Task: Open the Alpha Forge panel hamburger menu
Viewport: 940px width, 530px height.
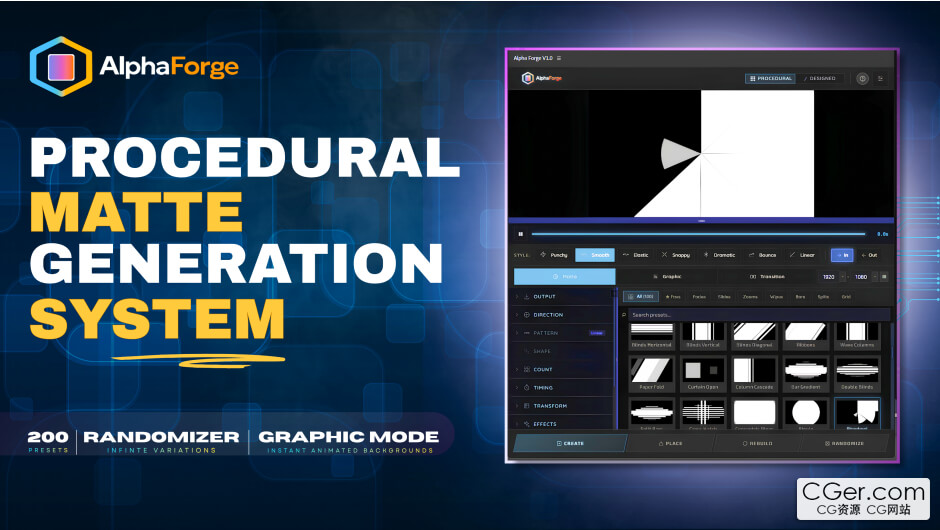Action: 559,58
